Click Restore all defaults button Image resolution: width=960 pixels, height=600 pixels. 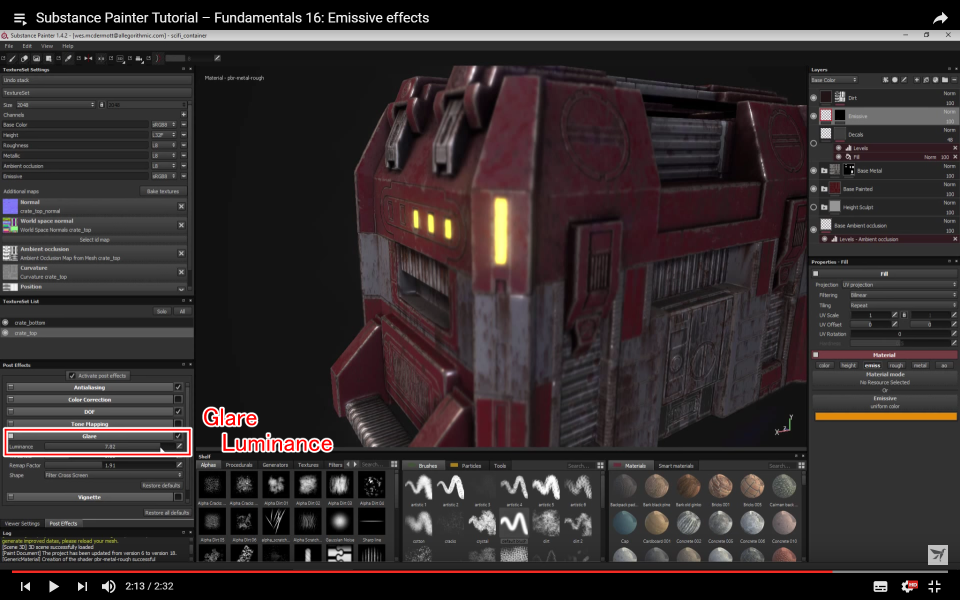pos(167,512)
